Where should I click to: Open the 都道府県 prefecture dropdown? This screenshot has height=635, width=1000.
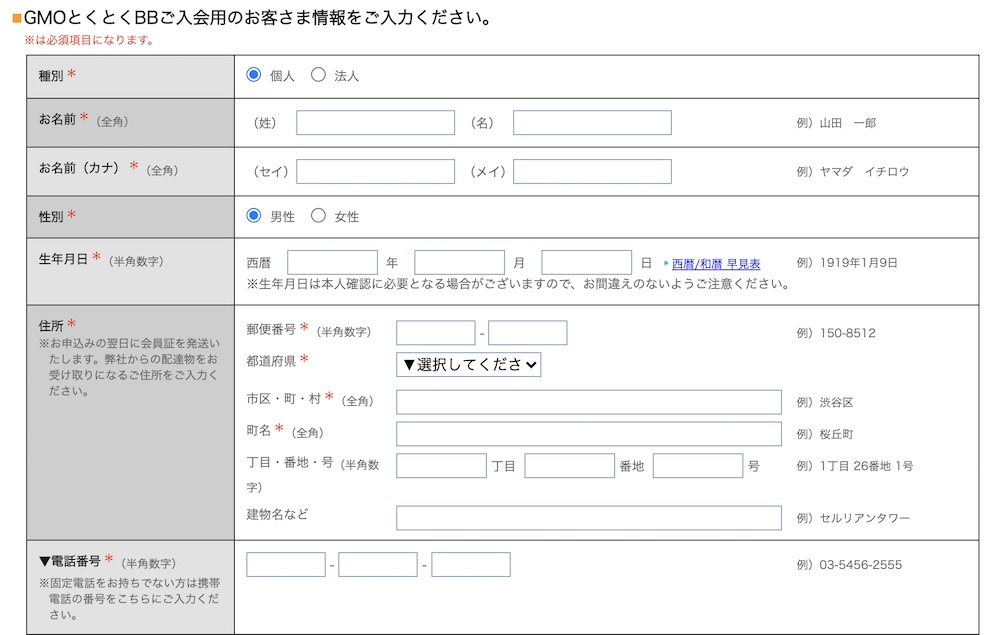tap(469, 365)
